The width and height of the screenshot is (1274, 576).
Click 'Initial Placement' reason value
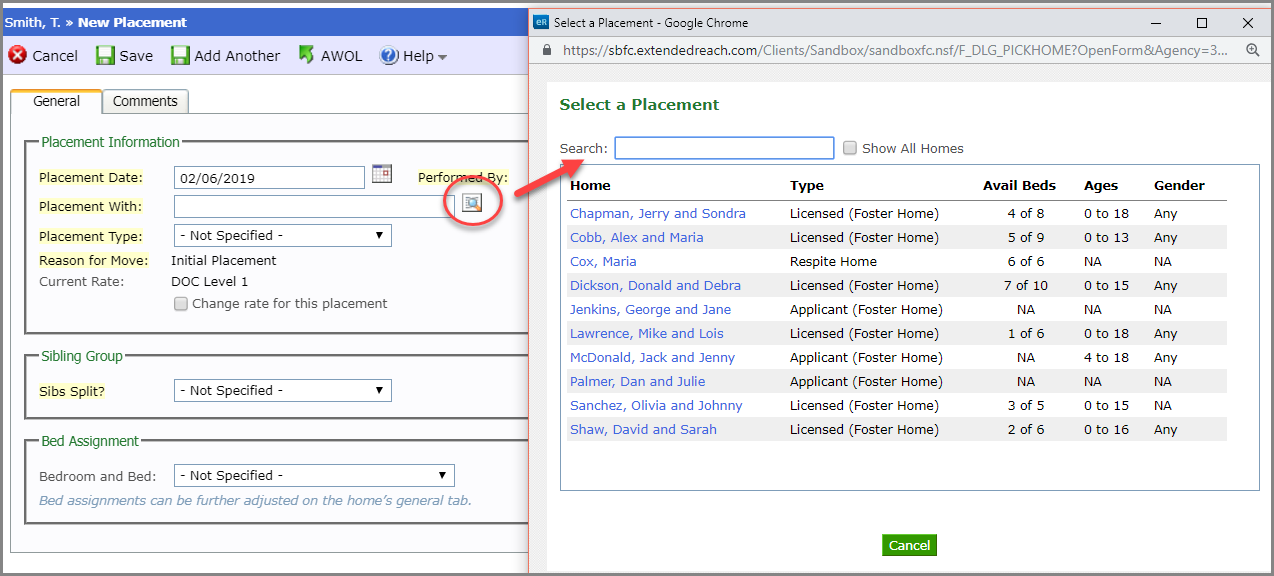point(224,260)
